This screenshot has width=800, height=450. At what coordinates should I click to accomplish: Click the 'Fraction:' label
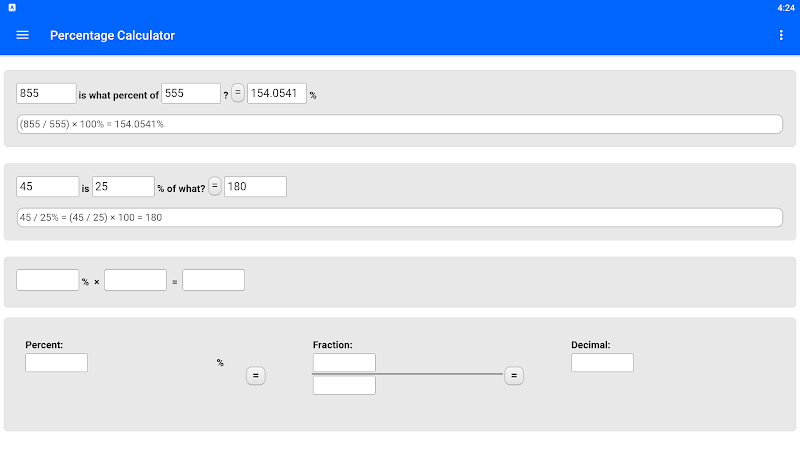[x=333, y=345]
